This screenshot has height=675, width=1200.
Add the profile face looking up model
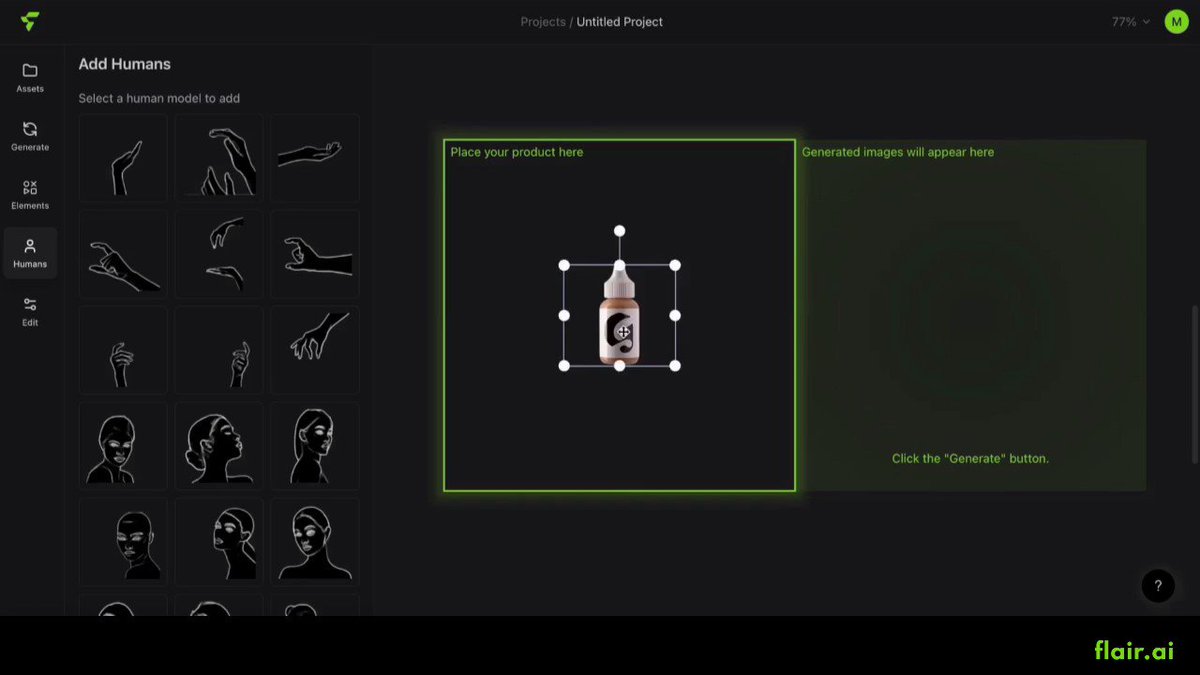219,446
